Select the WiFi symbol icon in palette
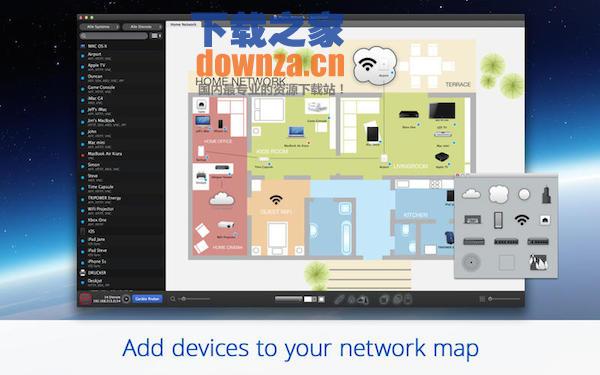 [x=522, y=220]
